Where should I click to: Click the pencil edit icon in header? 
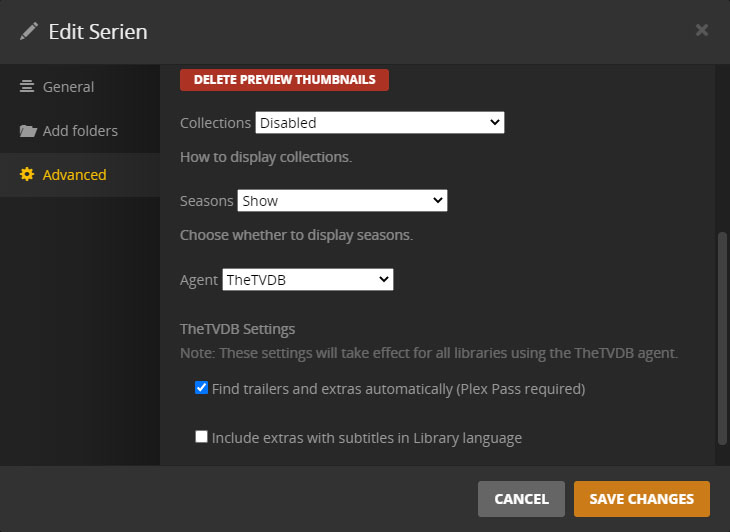click(28, 31)
